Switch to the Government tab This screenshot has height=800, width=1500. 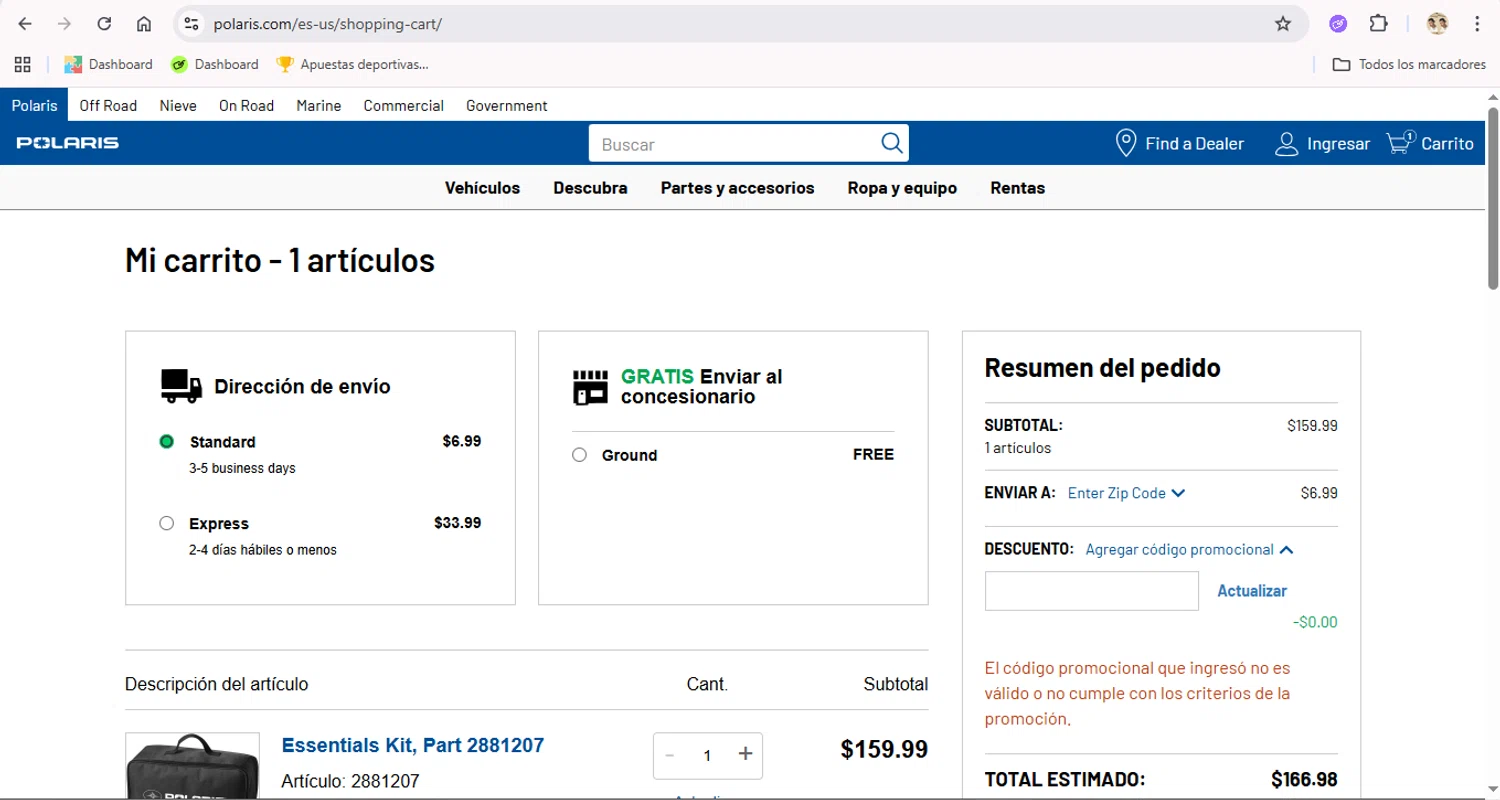pyautogui.click(x=507, y=105)
